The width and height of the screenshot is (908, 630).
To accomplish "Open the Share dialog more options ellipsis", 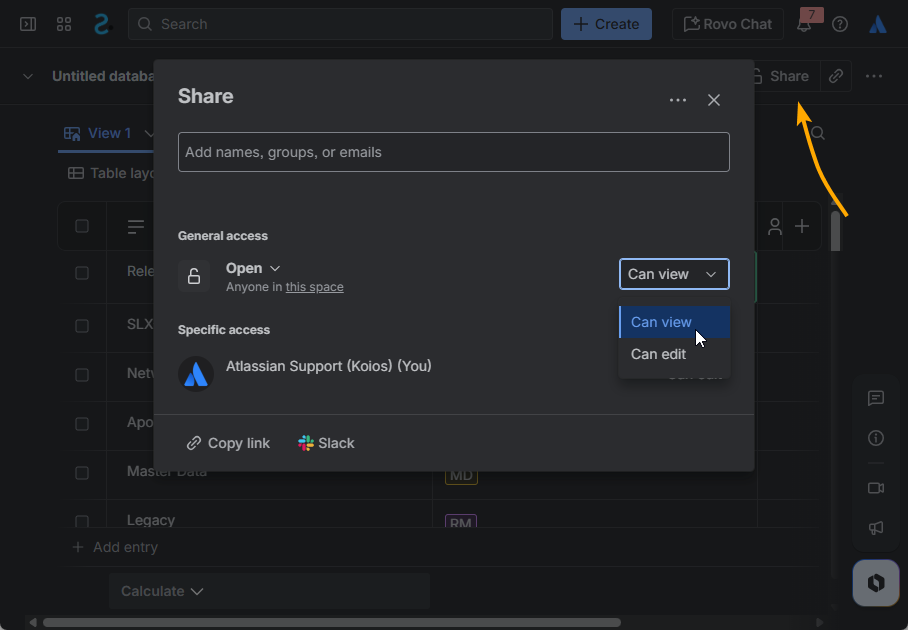I will pos(678,100).
